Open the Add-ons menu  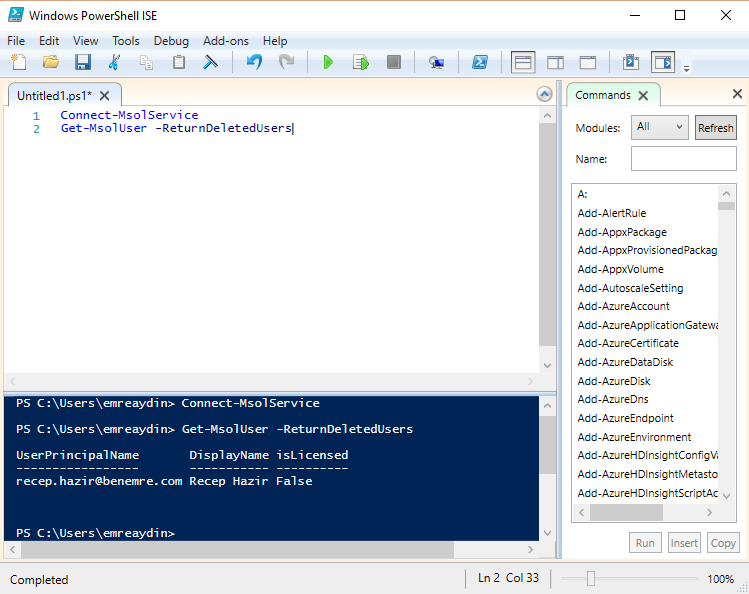[x=225, y=41]
